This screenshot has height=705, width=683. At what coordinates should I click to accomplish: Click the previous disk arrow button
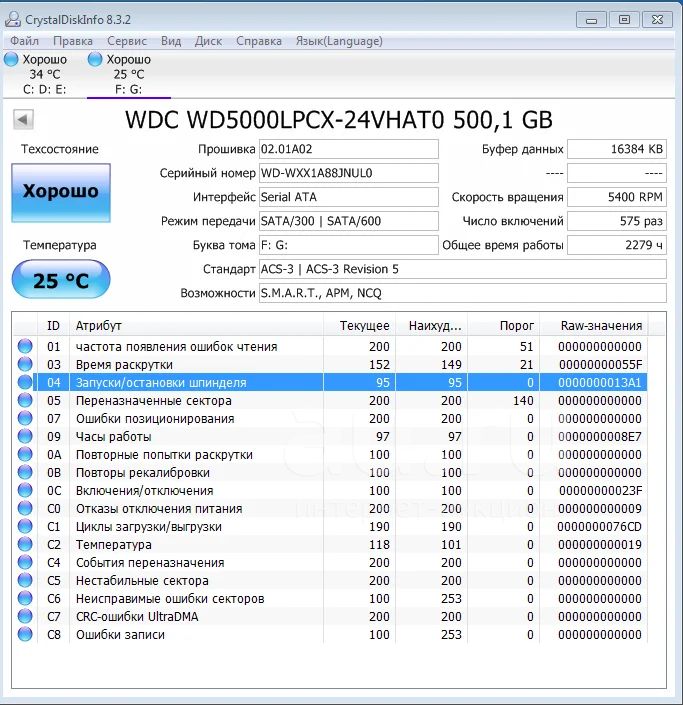coord(23,120)
